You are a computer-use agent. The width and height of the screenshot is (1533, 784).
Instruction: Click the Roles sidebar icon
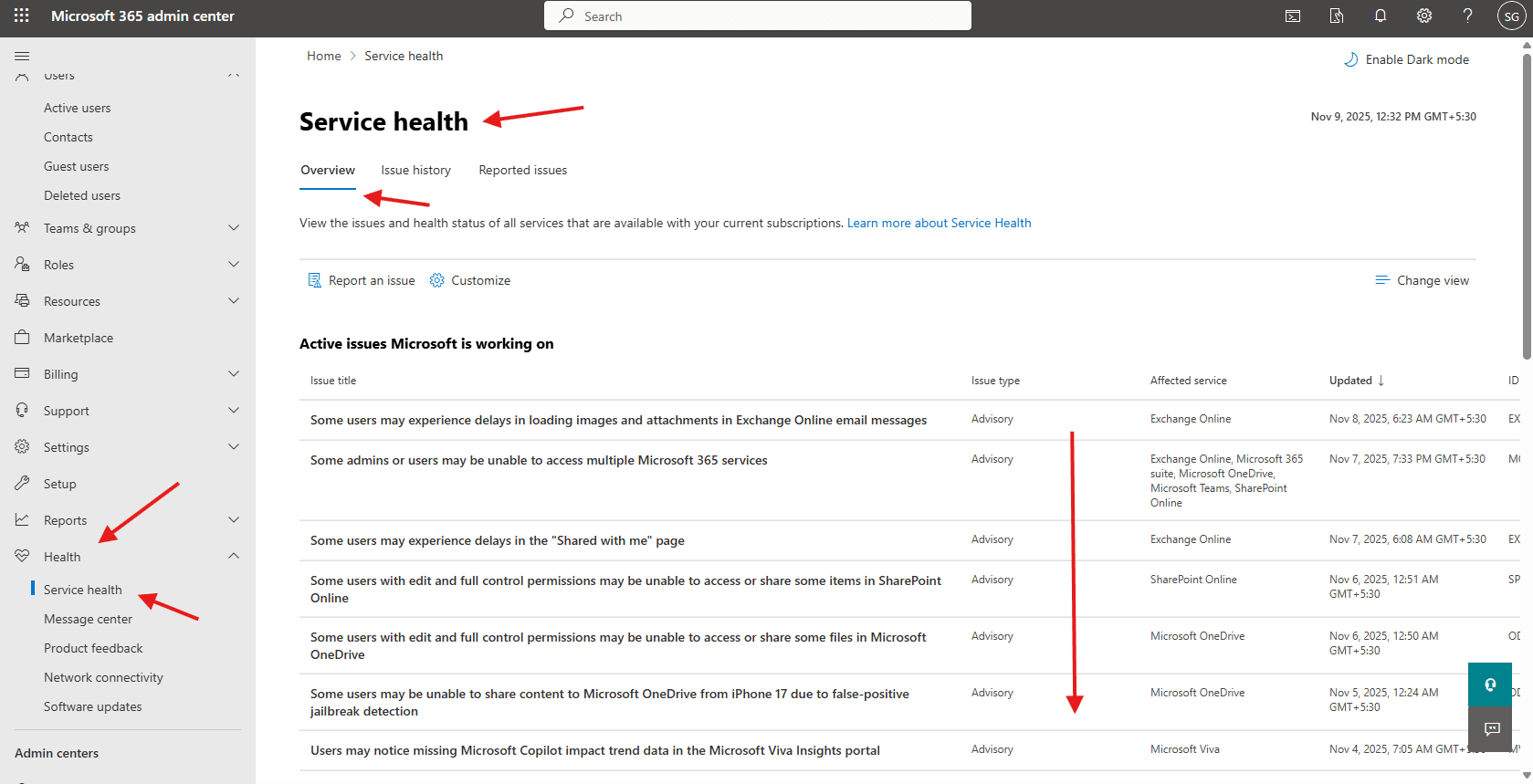(x=22, y=264)
